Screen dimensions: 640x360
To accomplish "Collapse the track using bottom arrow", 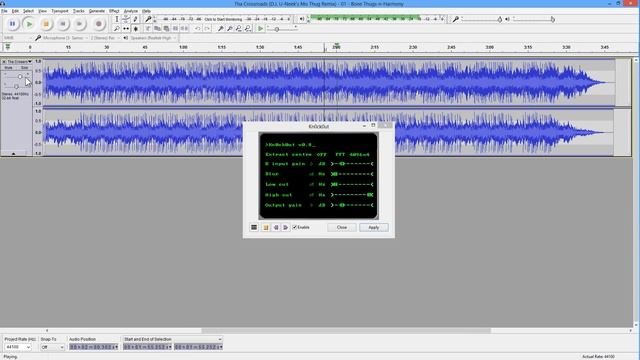I will pyautogui.click(x=13, y=153).
